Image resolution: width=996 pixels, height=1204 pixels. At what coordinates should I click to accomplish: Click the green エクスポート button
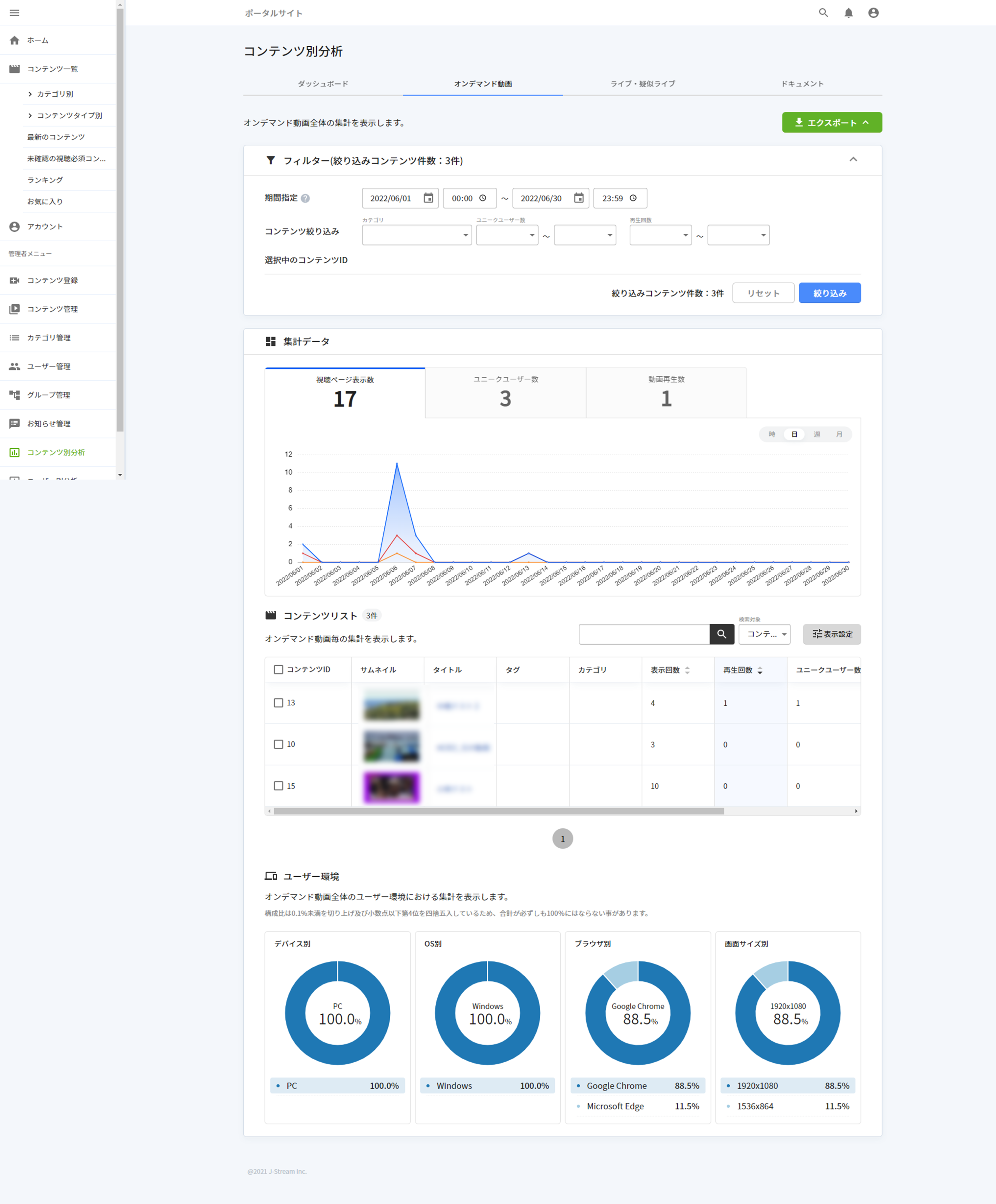pyautogui.click(x=832, y=123)
